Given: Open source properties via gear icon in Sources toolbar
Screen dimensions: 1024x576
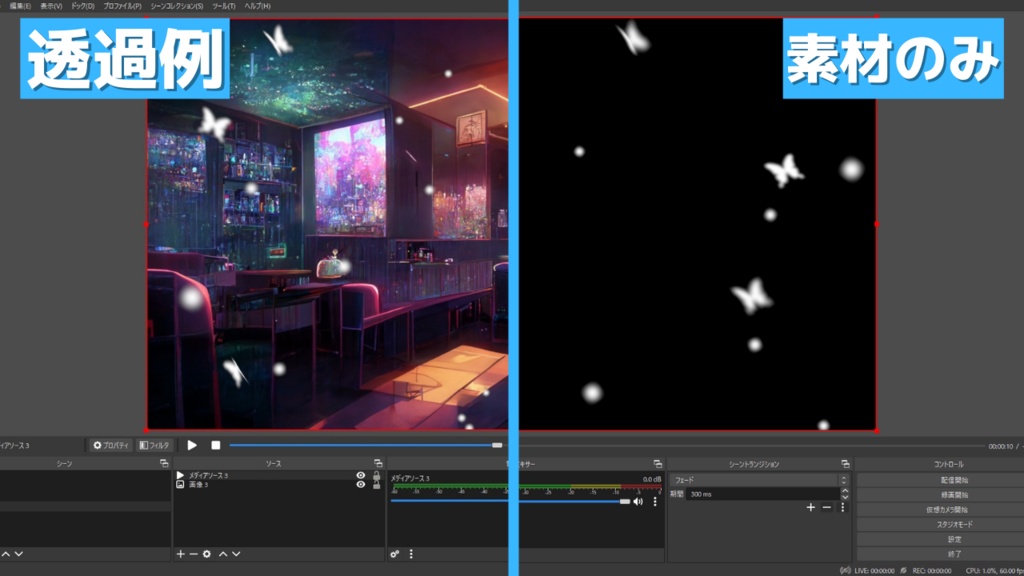Looking at the screenshot, I should coord(207,554).
